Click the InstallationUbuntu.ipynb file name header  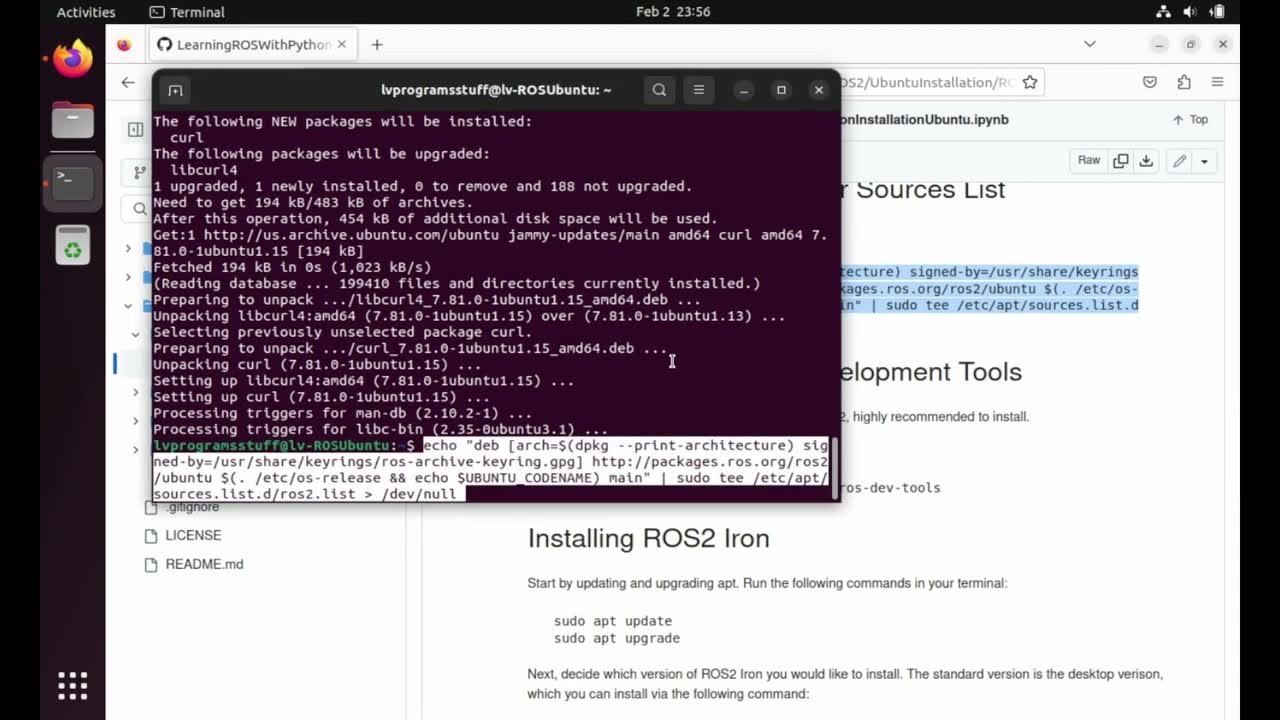point(925,119)
